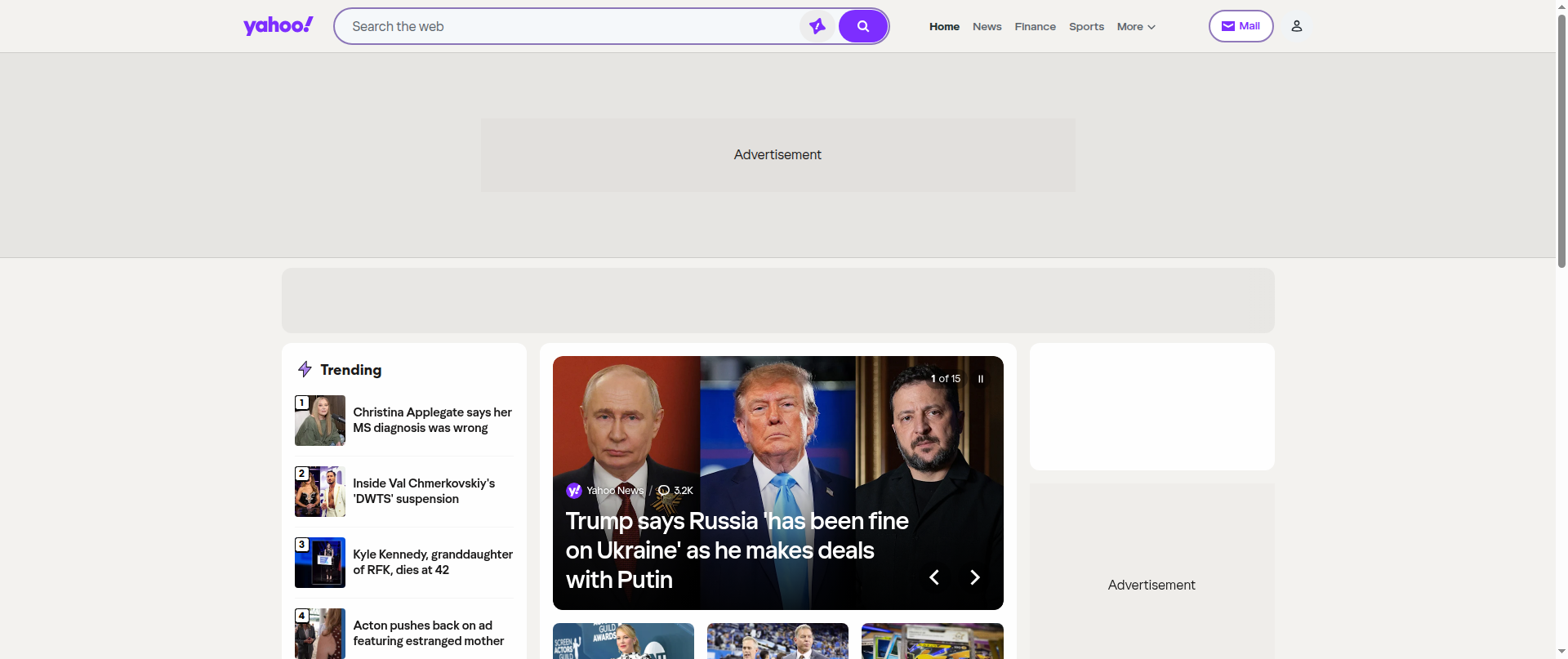Open the Home navigation tab
Viewport: 1568px width, 659px height.
(944, 27)
